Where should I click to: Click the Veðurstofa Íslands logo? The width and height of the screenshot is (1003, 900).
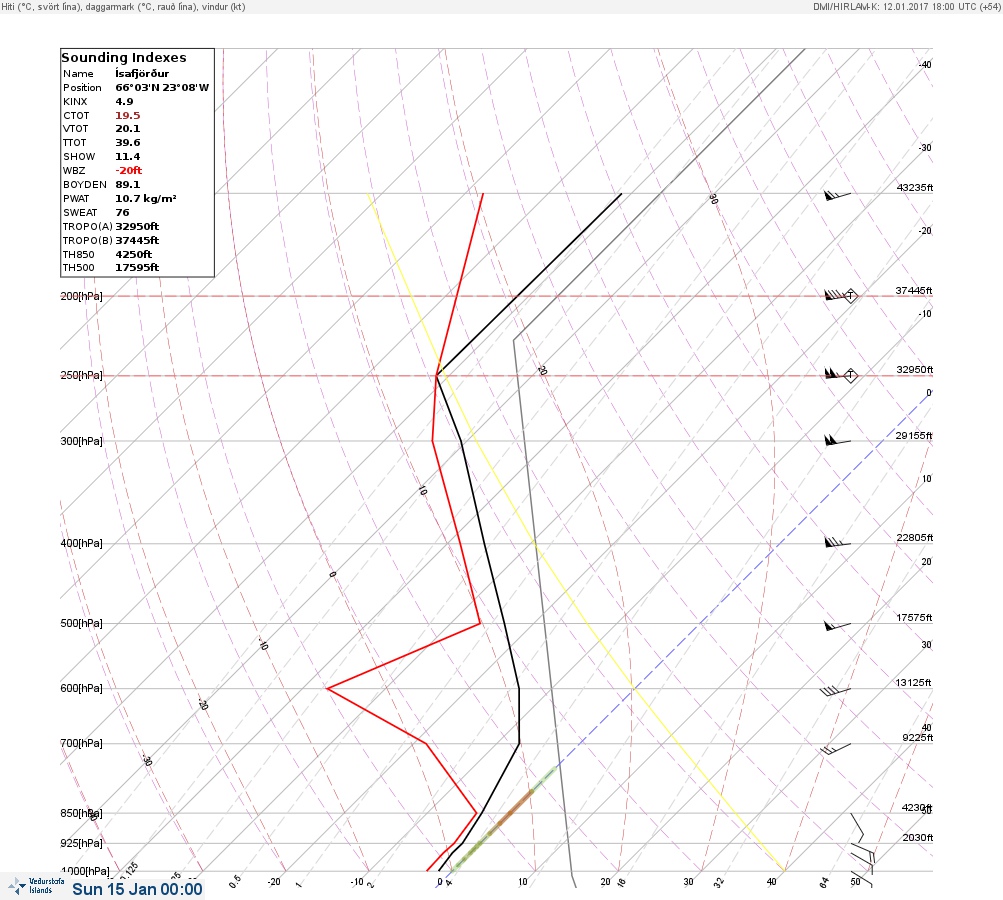coord(35,886)
